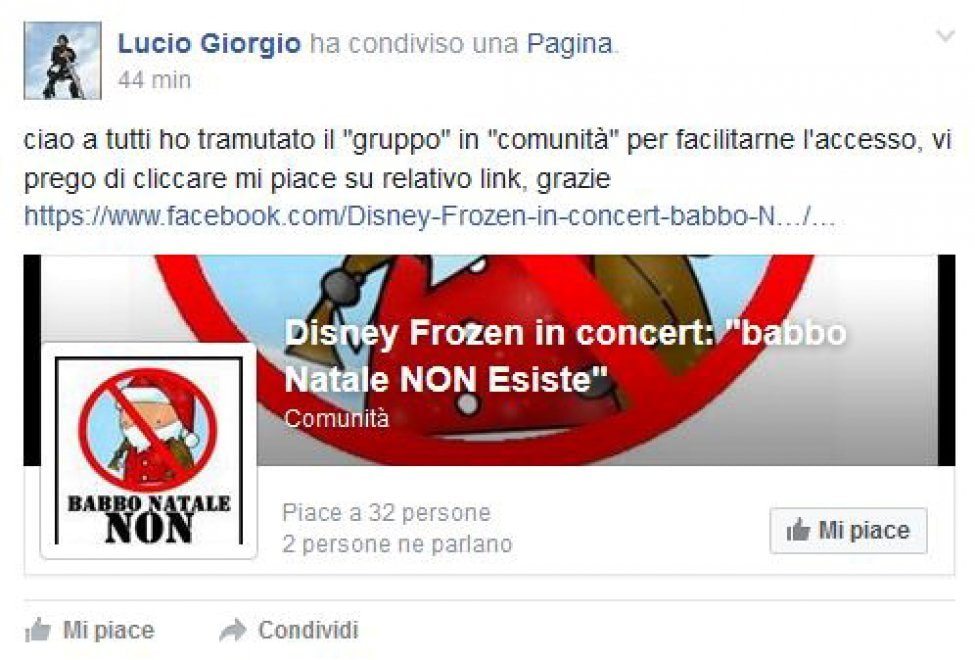Click the thumbs-up icon below the post
This screenshot has height=660, width=975.
pyautogui.click(x=38, y=630)
